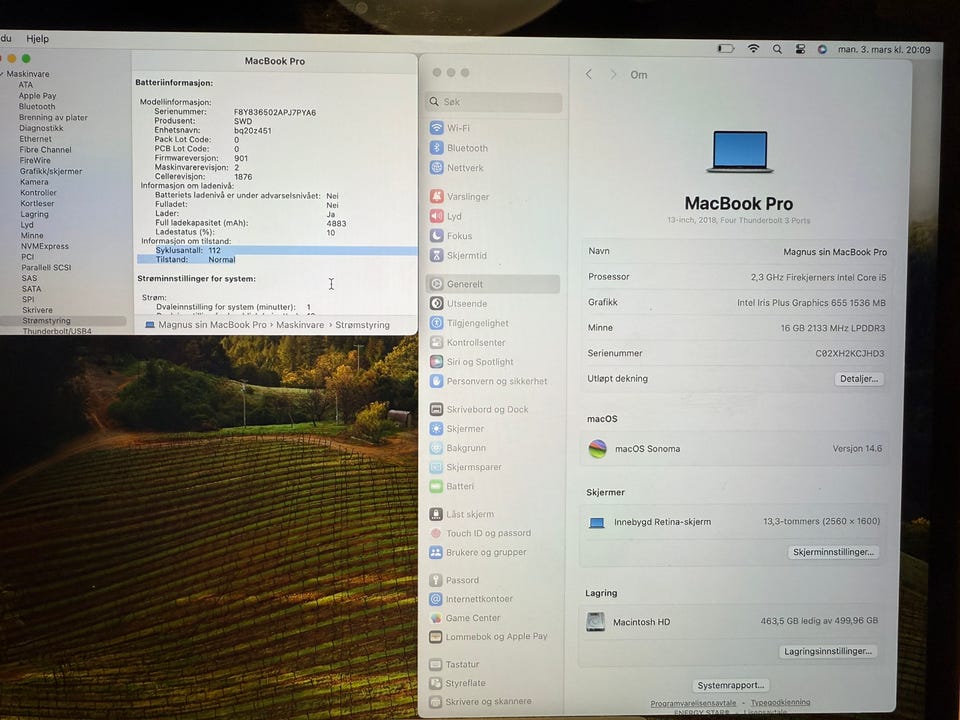Click Lagringsinnstillinger button
This screenshot has height=720, width=960.
coord(828,651)
